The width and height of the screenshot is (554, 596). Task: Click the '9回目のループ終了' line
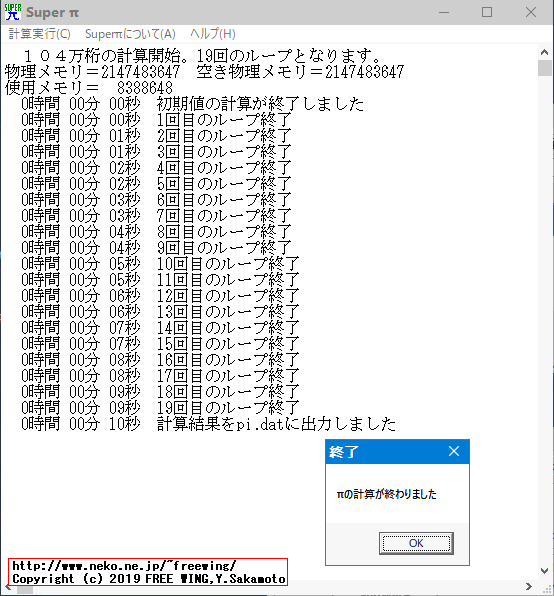click(156, 247)
